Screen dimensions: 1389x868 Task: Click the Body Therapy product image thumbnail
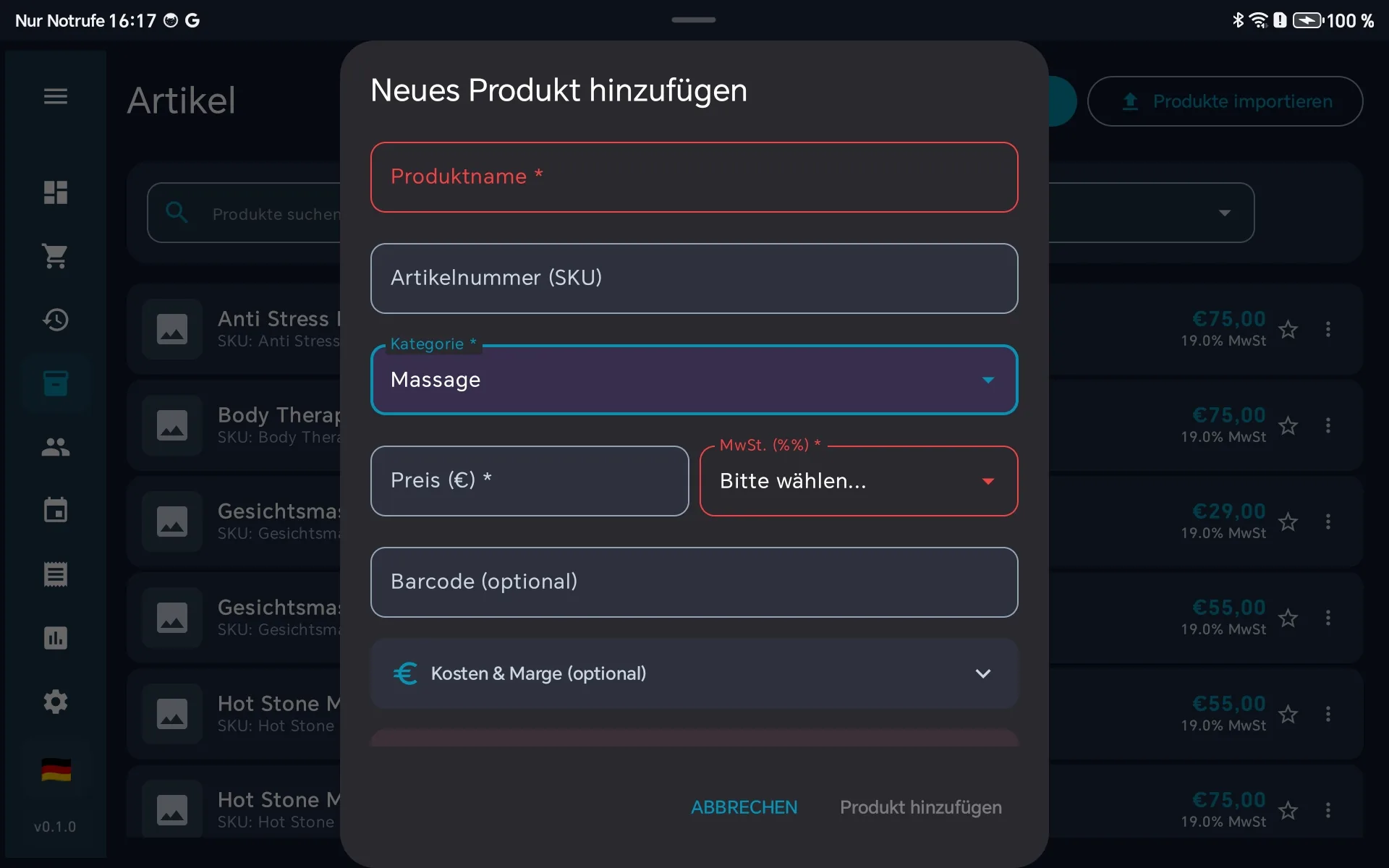pyautogui.click(x=172, y=425)
